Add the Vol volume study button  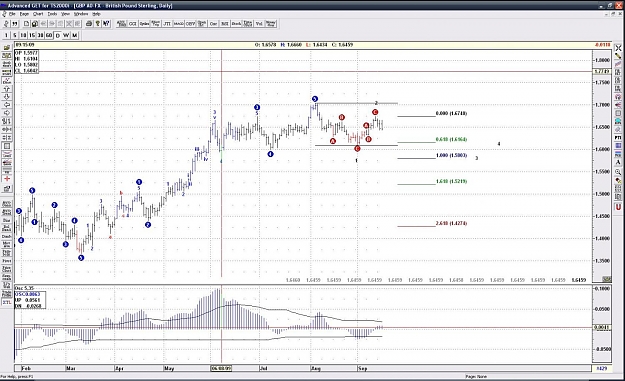259,24
